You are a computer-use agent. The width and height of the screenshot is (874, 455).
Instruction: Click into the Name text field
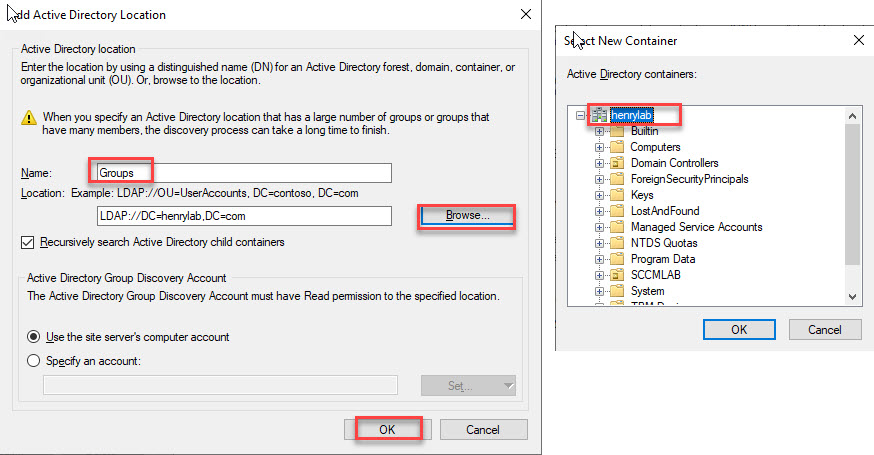[x=242, y=173]
